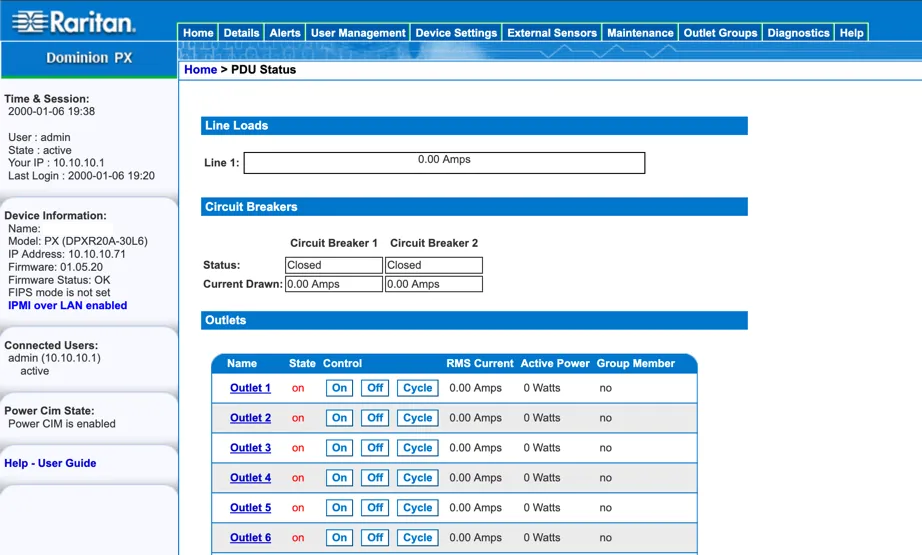Turn on Outlet 1 with On button
Image resolution: width=922 pixels, height=555 pixels.
click(x=339, y=388)
